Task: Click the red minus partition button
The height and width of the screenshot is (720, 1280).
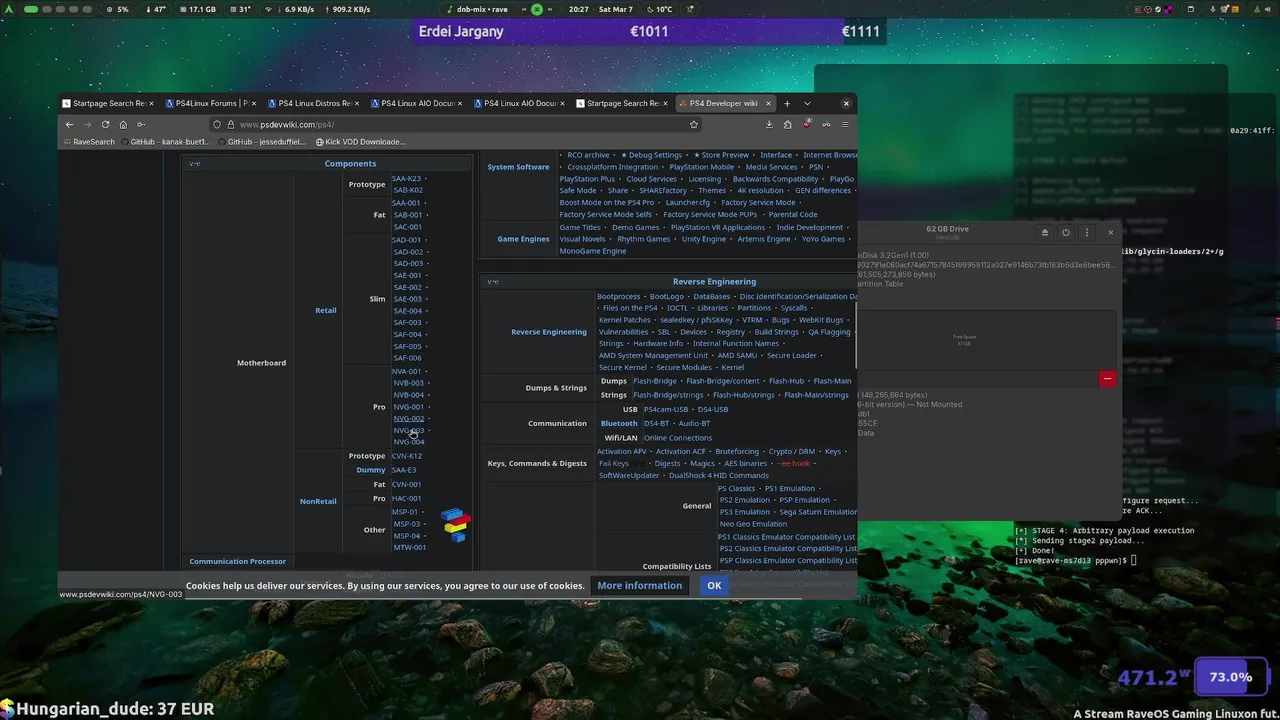Action: (x=1107, y=378)
